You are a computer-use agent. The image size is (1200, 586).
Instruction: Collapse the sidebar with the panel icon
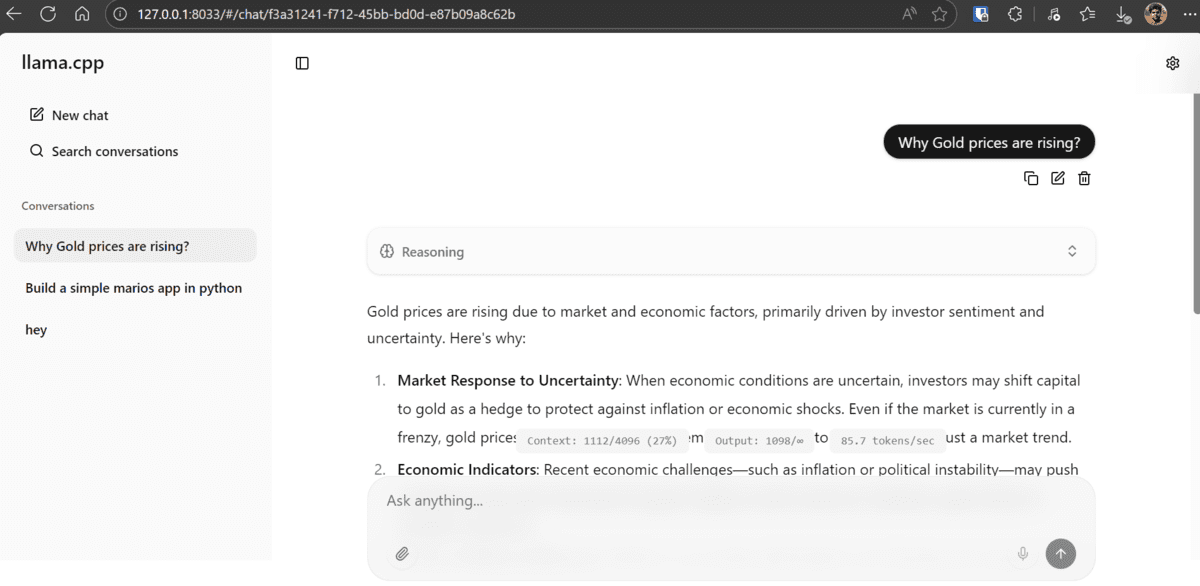click(301, 62)
